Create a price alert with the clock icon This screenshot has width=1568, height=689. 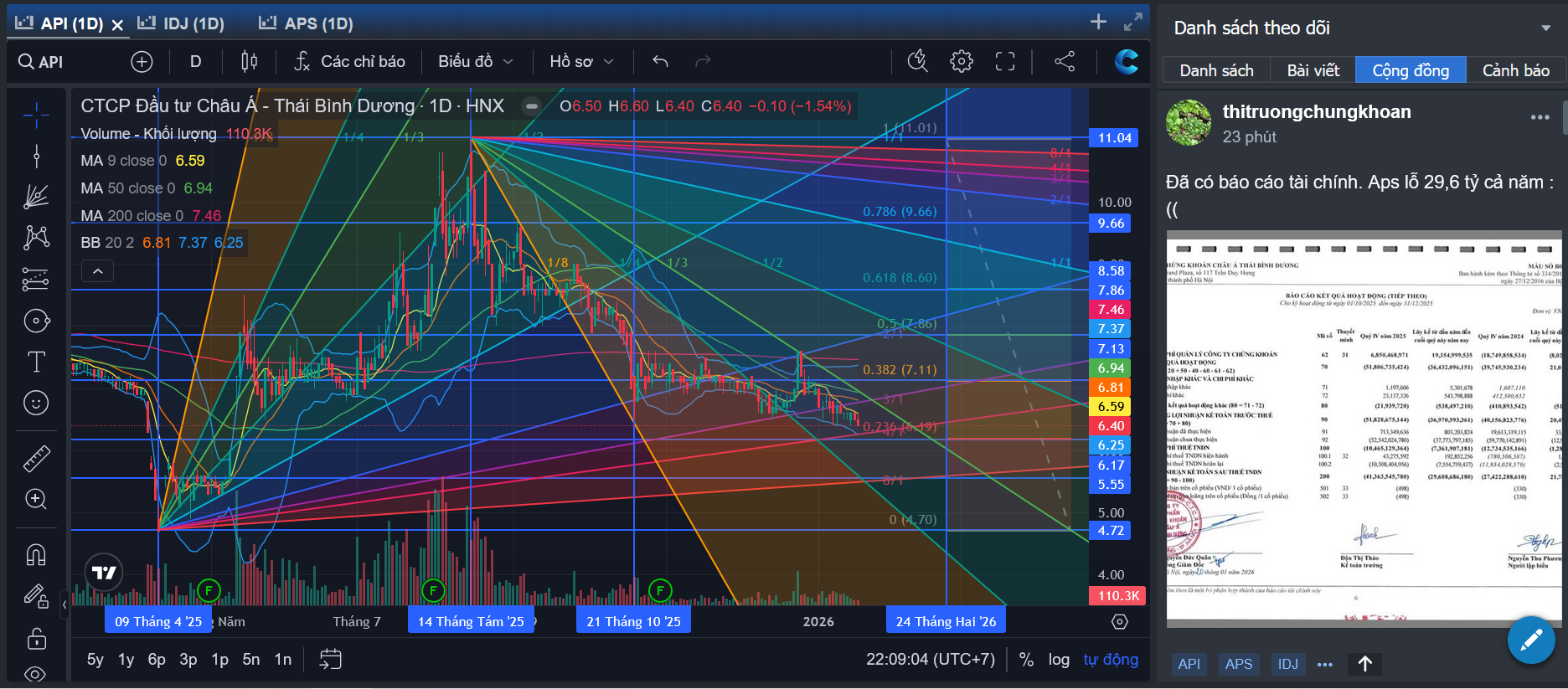[918, 61]
